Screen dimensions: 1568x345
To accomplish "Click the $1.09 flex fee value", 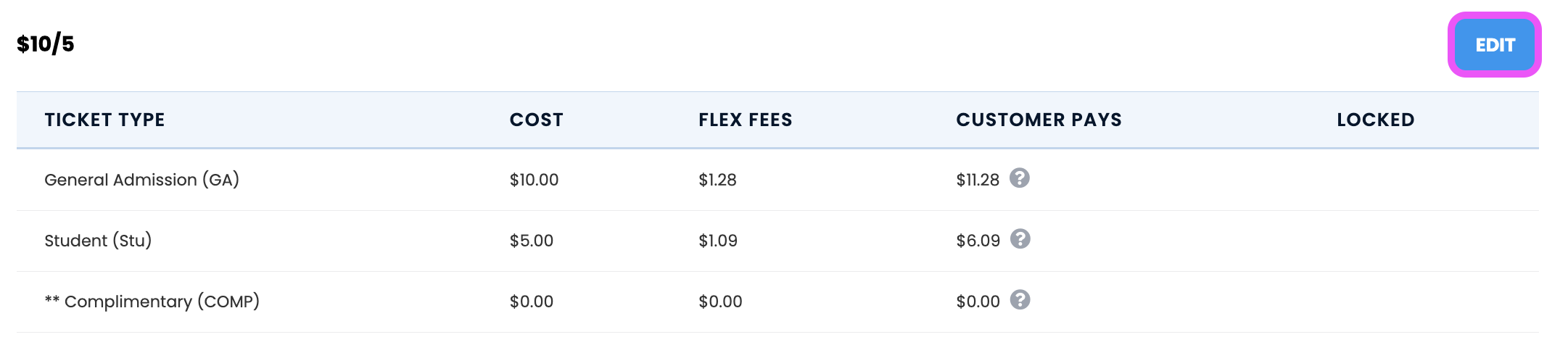I will pos(718,241).
